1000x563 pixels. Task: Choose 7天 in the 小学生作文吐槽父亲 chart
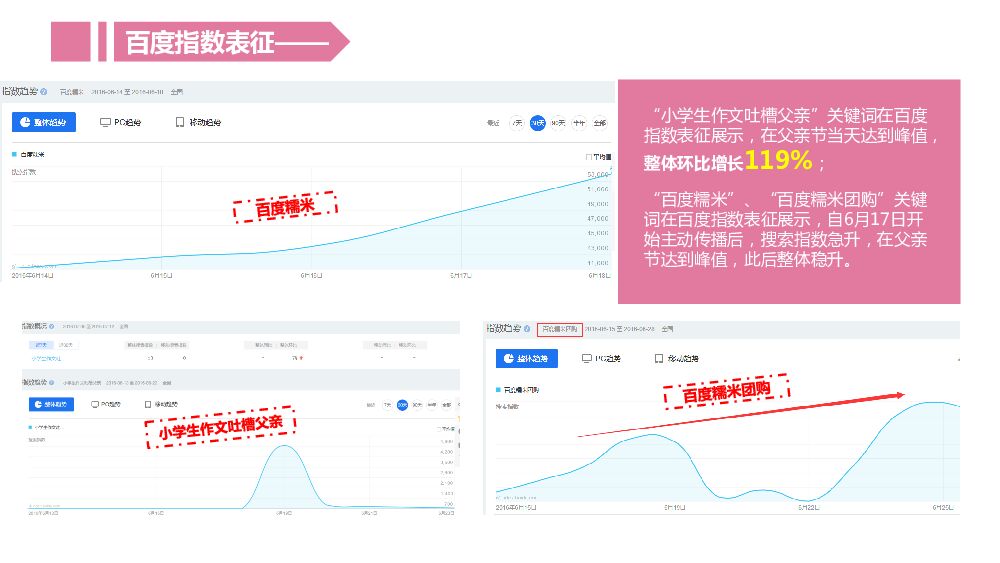coord(387,405)
